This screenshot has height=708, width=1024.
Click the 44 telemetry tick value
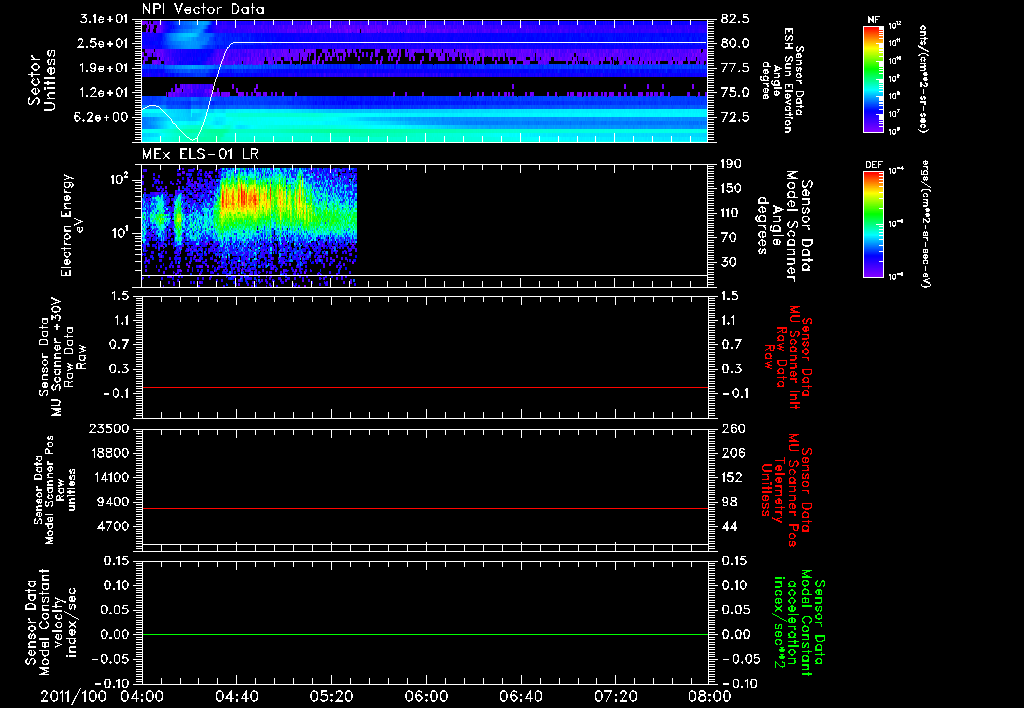tap(729, 526)
